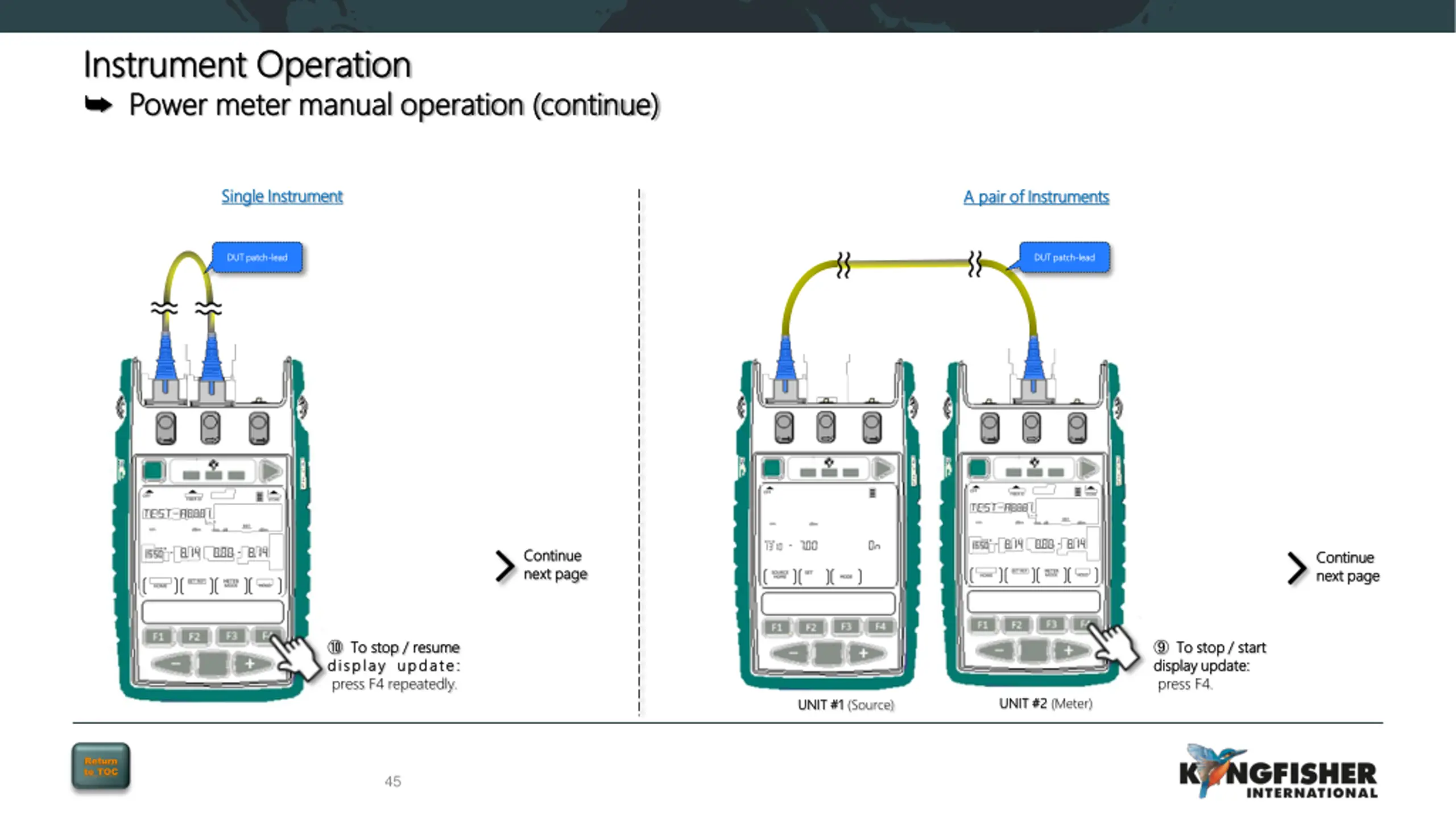Click the Return to TOC button
The height and width of the screenshot is (819, 1456).
coord(101,766)
